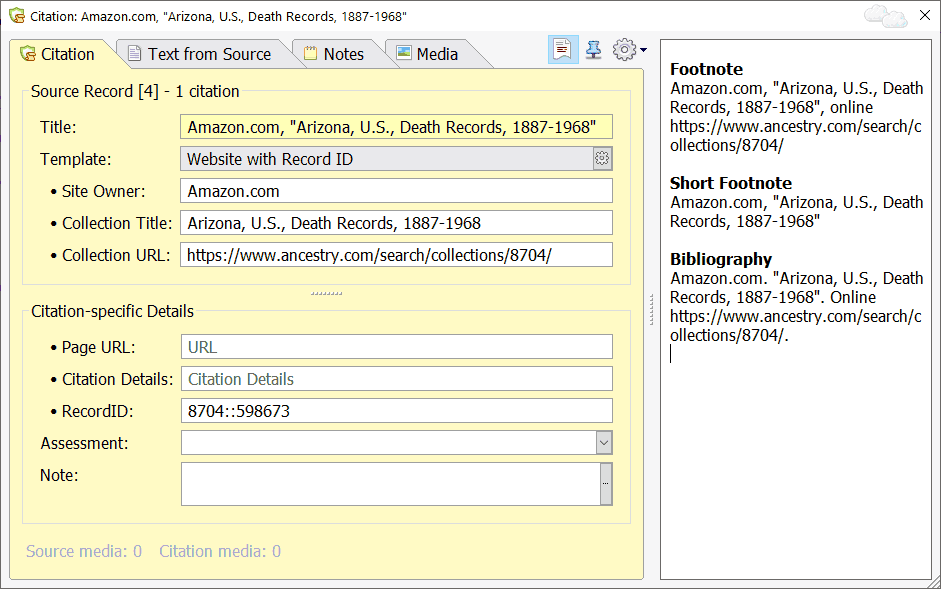
Task: Open the Media tab
Action: (428, 54)
